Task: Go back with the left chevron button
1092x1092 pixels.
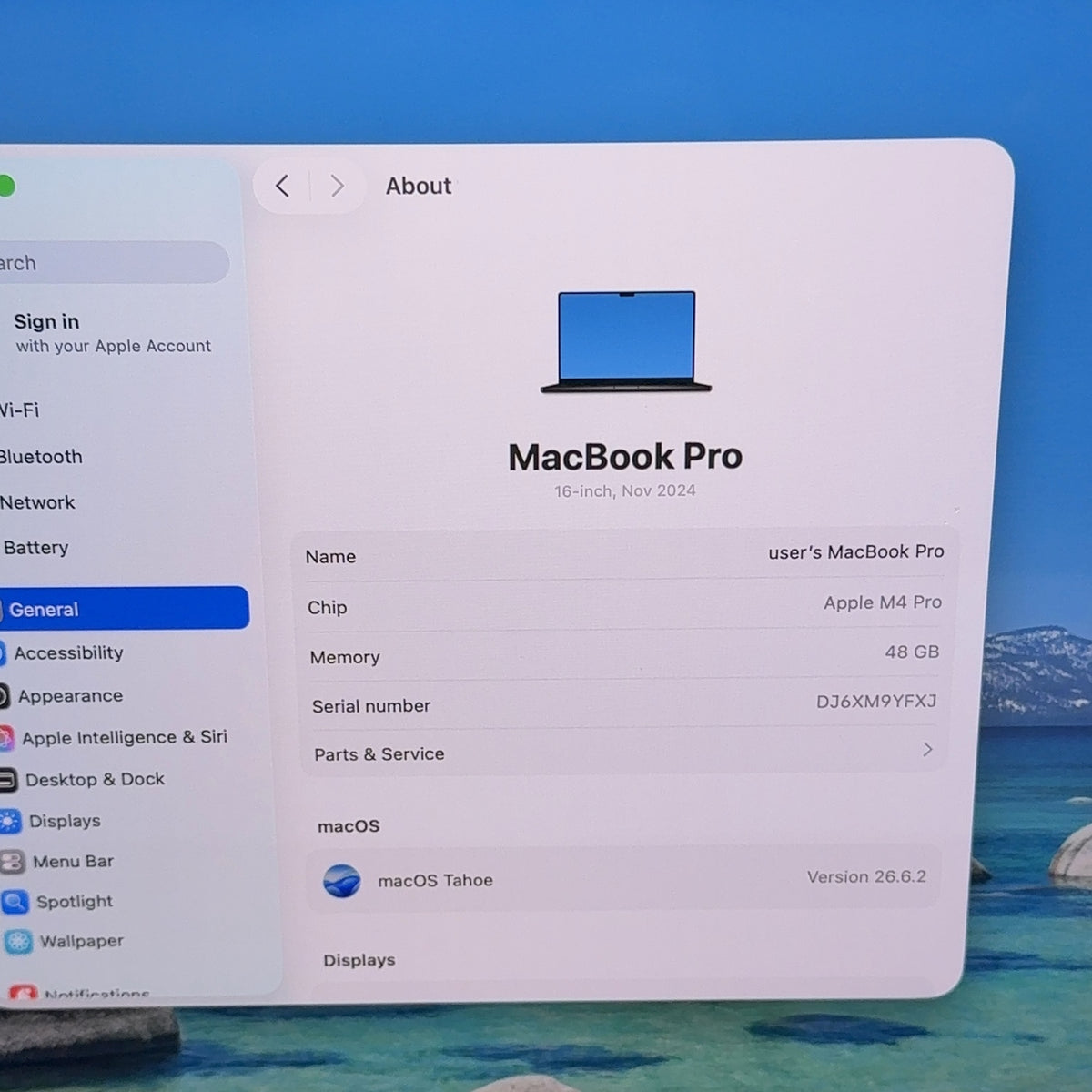Action: (x=282, y=187)
